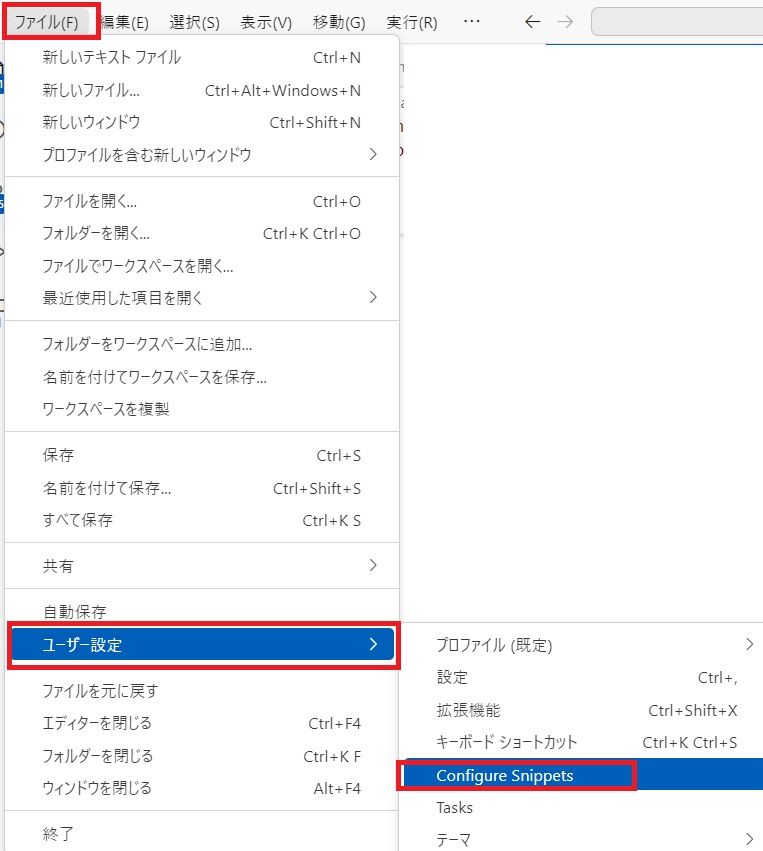Open the 表示(V) menu
The width and height of the screenshot is (763, 851).
coord(266,22)
